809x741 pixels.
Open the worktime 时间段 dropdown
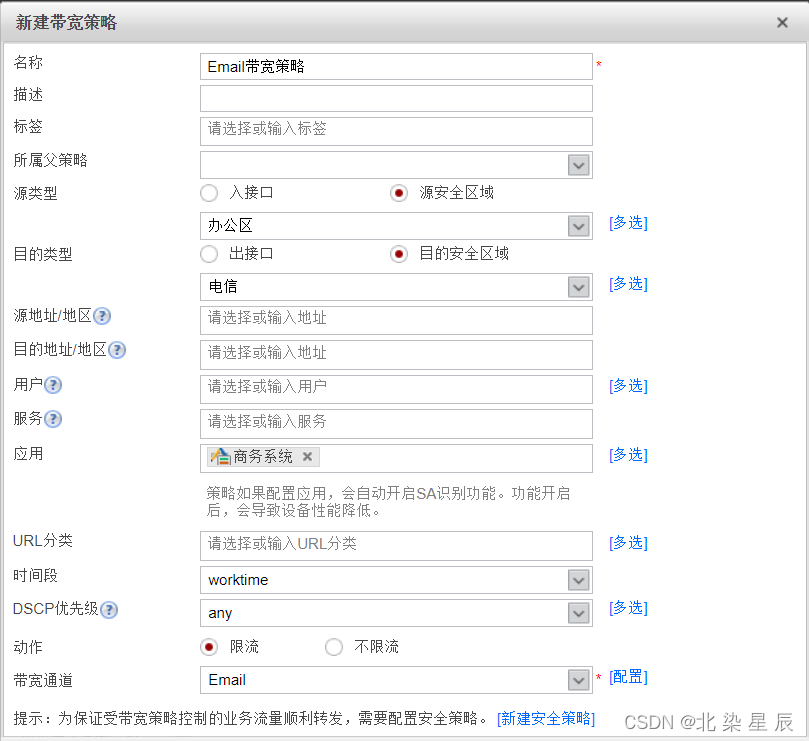click(579, 581)
